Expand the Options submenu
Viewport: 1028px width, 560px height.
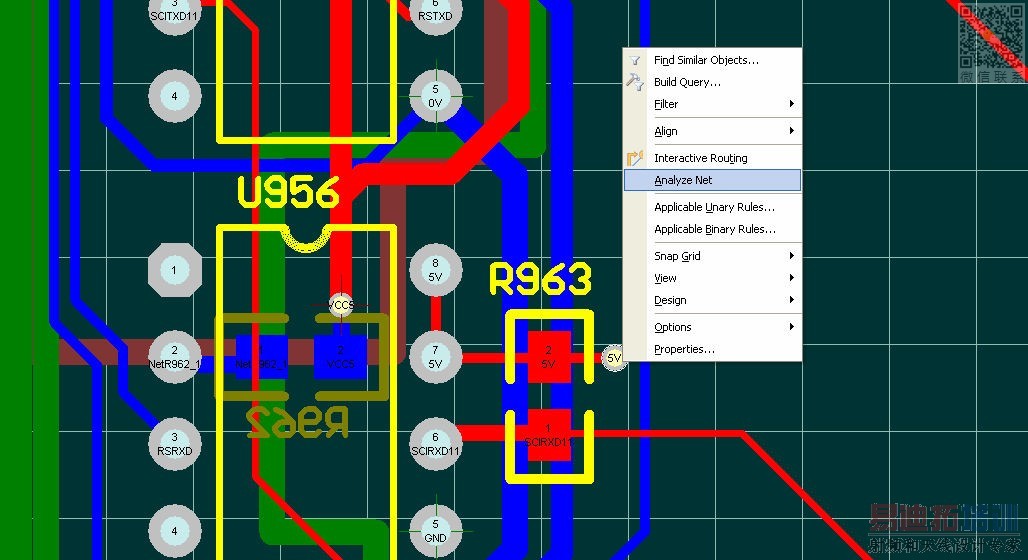[712, 327]
